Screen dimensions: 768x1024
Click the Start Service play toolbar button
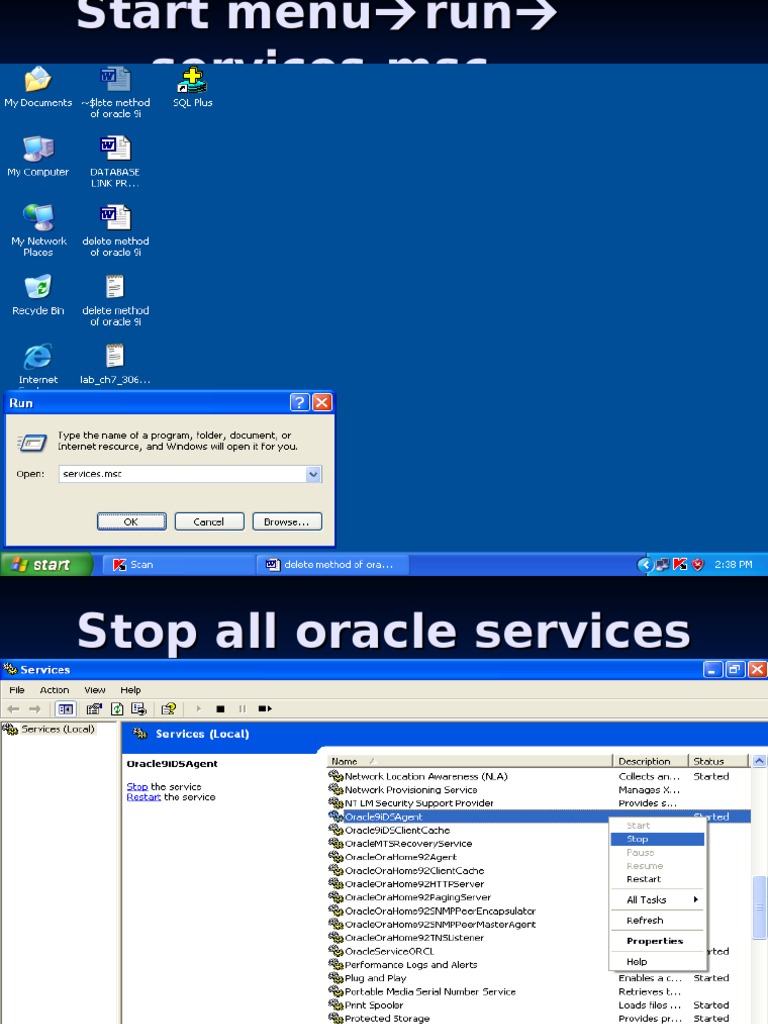(x=199, y=709)
